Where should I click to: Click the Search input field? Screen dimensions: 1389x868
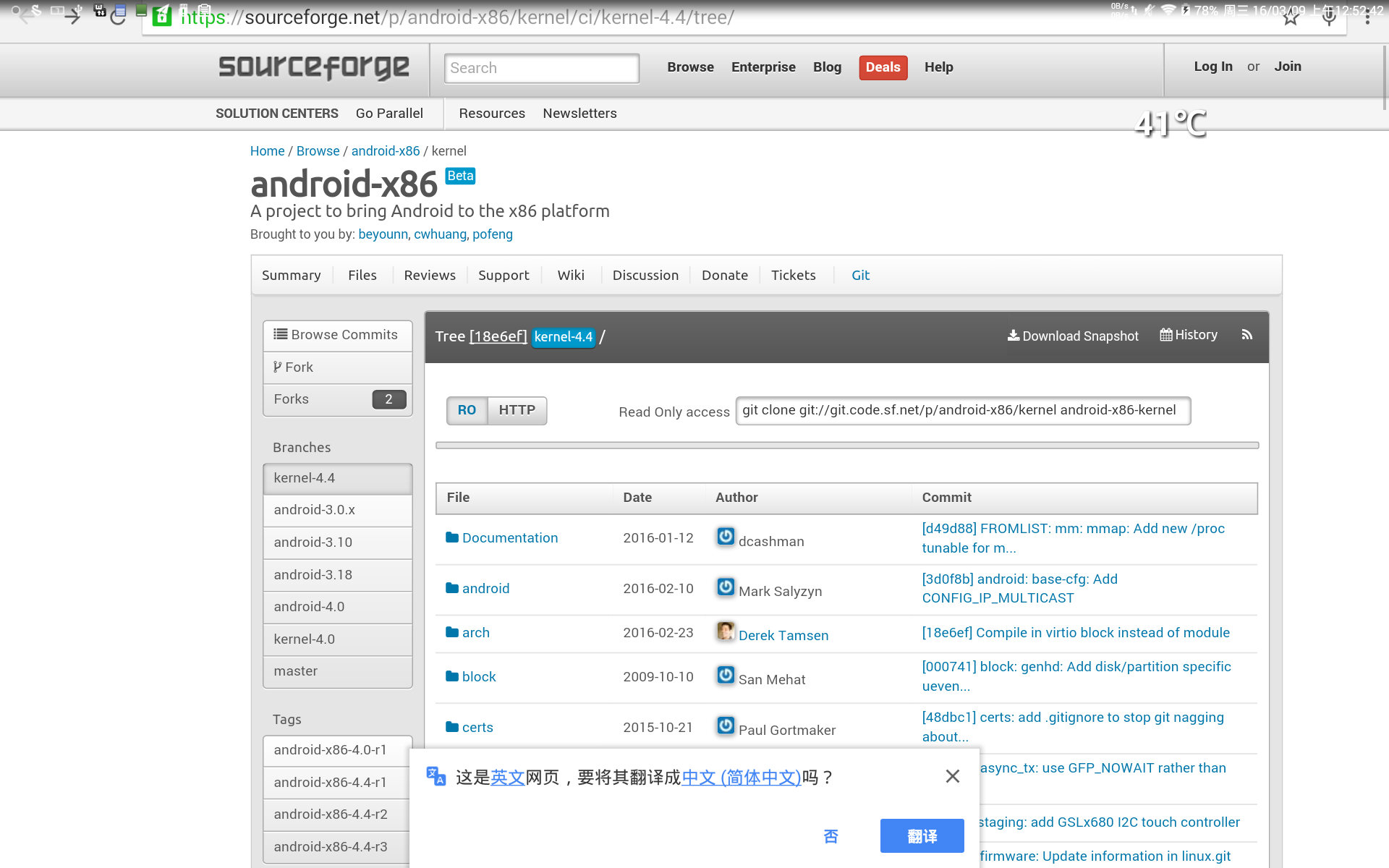[x=542, y=68]
